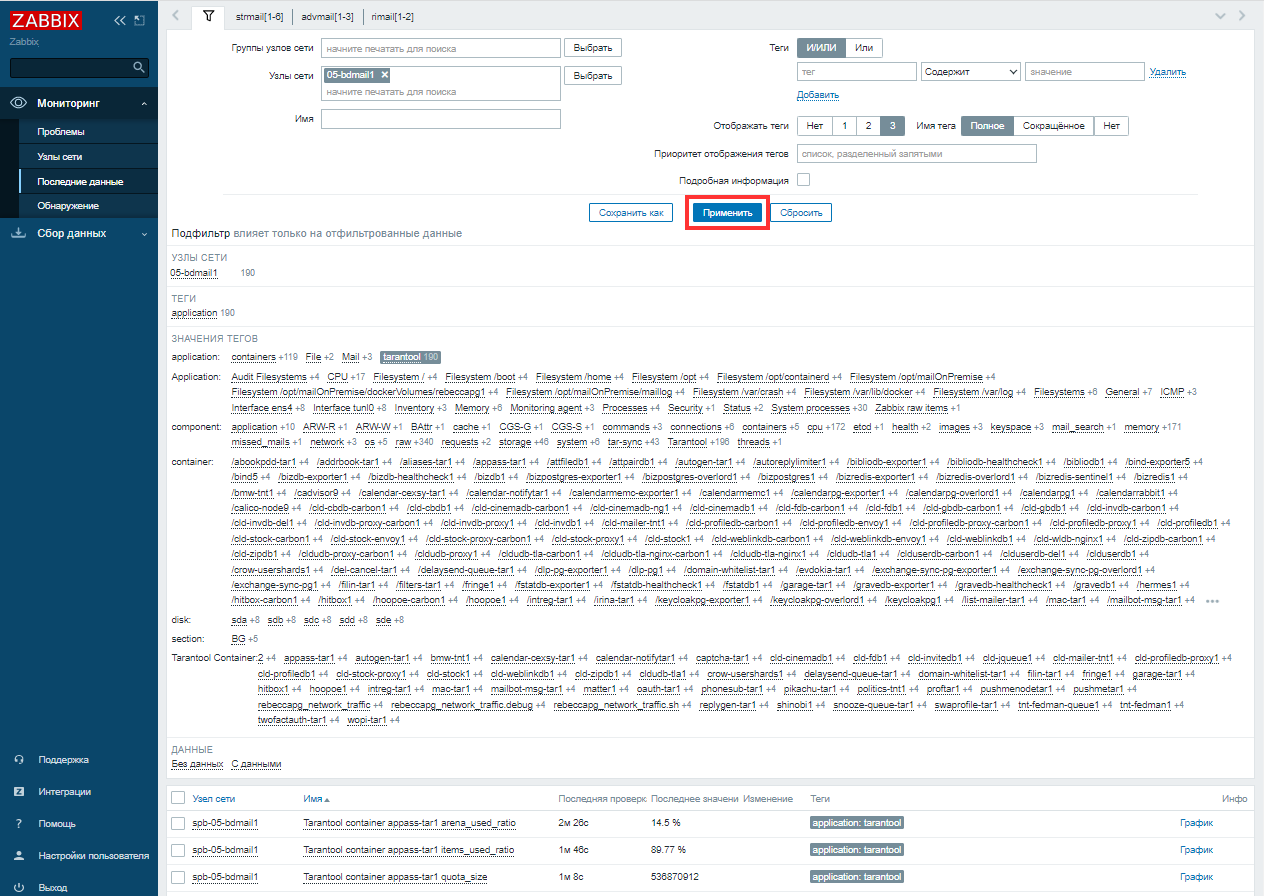Open the tag operator dropdown "Содержит"
The image size is (1264, 896).
pyautogui.click(x=970, y=72)
